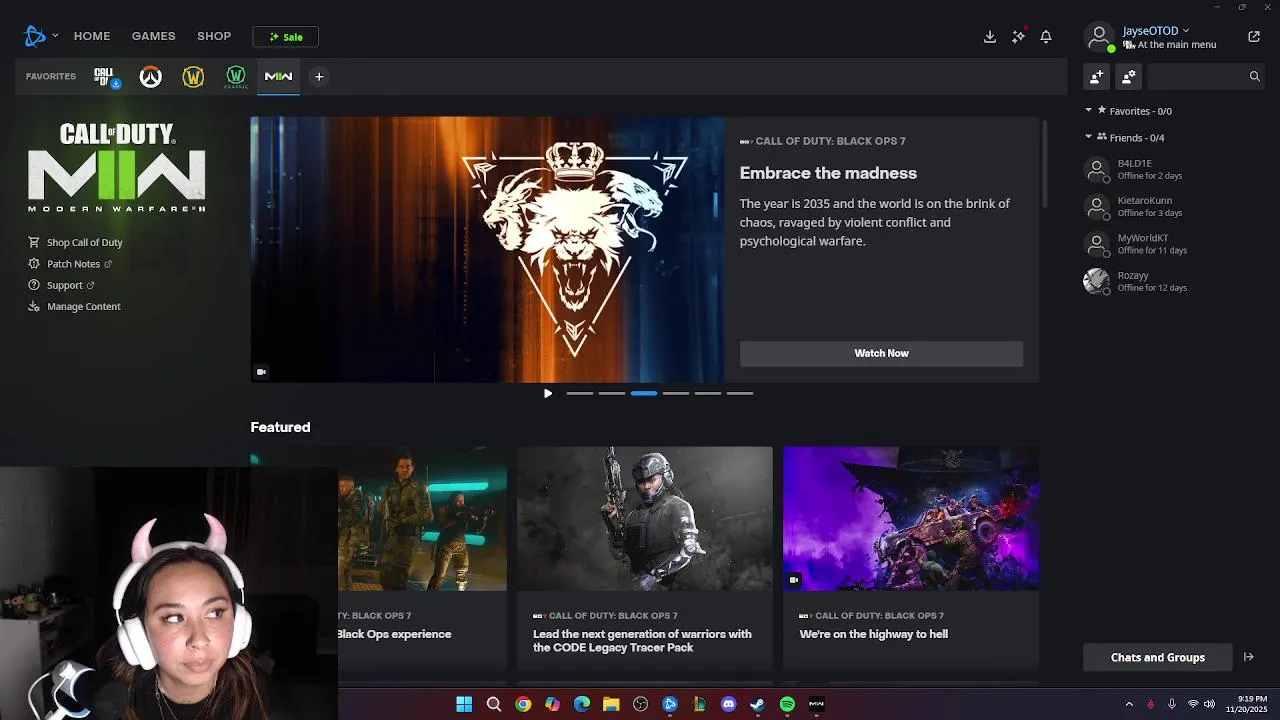
Task: Jump to fourth carousel slide indicator
Action: point(676,393)
